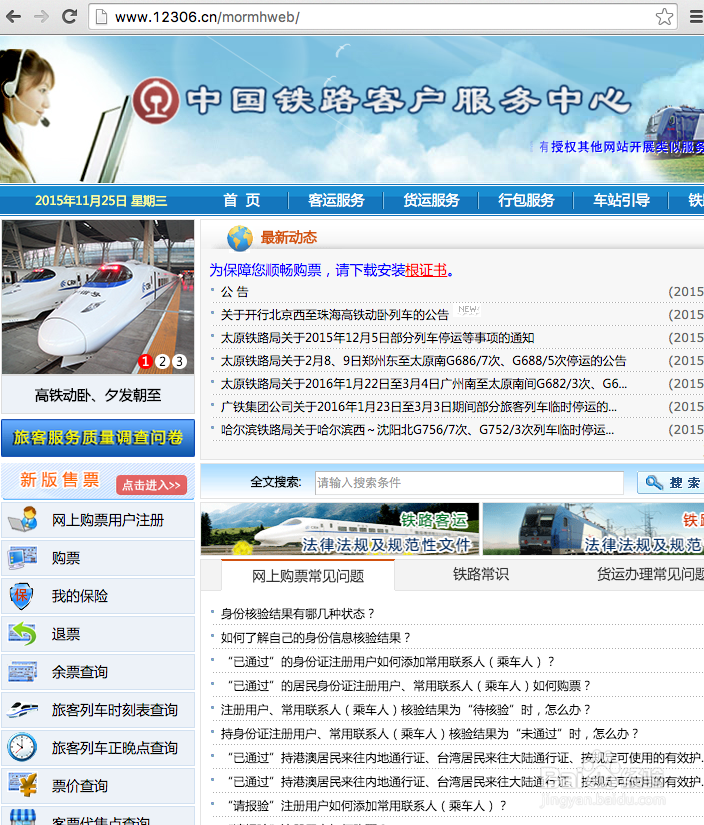Open FAQ 如何了解自己的身份信息核验结果？
704x825 pixels.
[315, 638]
